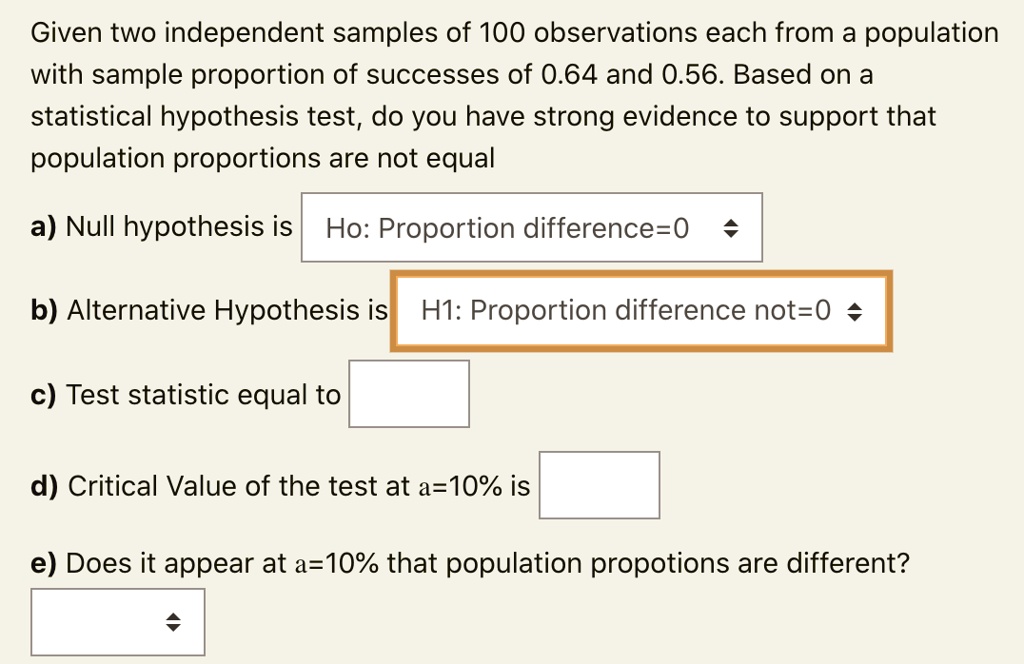
Task: Click the 'c) Test statistic equal to' label
Action: [x=186, y=395]
